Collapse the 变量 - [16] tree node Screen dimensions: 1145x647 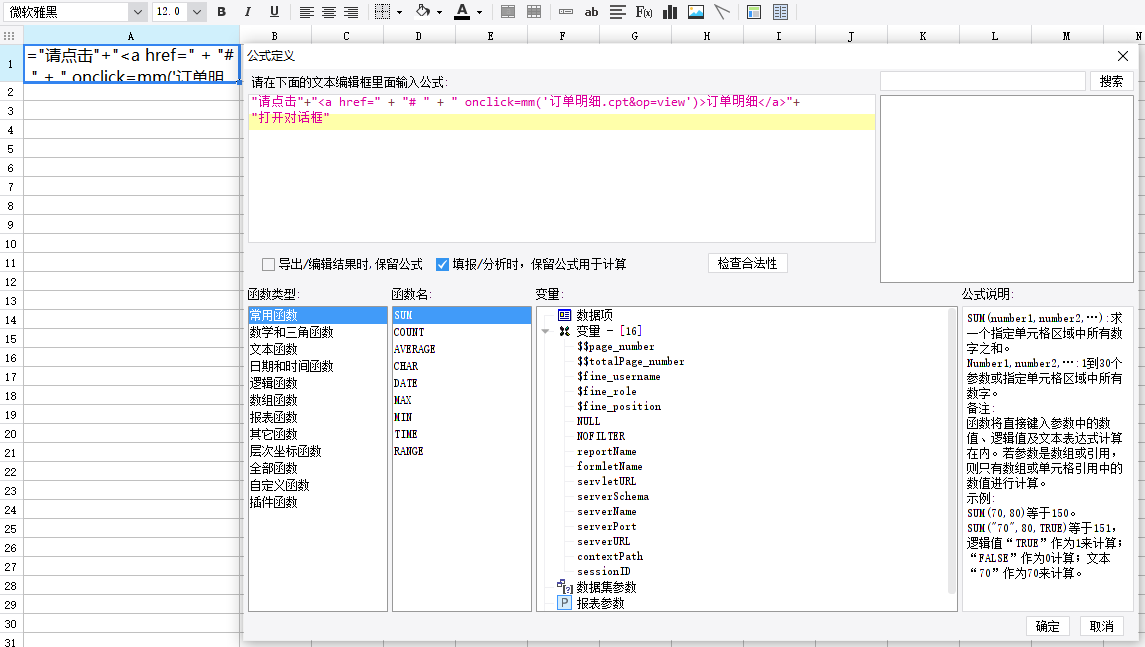click(545, 332)
